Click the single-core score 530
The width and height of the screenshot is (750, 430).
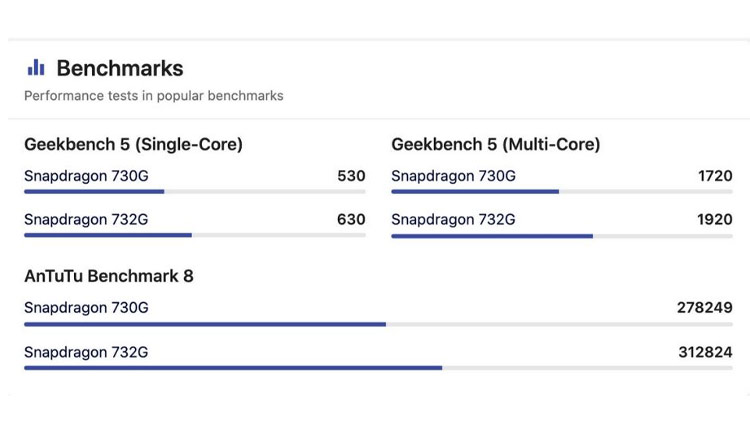click(351, 176)
